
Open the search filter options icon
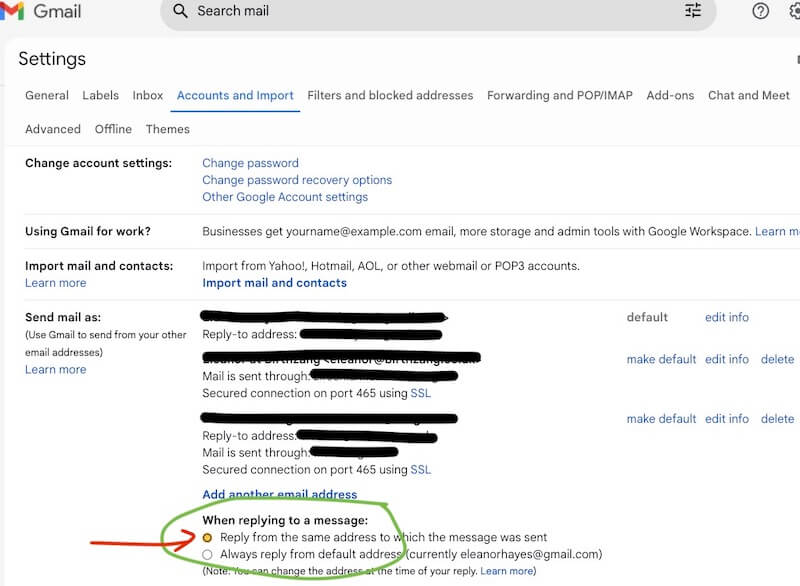(x=693, y=10)
